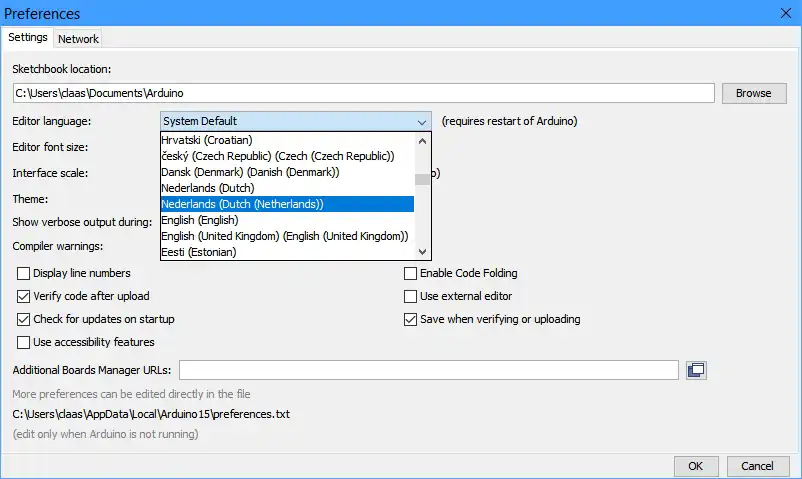Click the Sketchbook location path field
Screen dimensions: 802x479
(x=363, y=93)
